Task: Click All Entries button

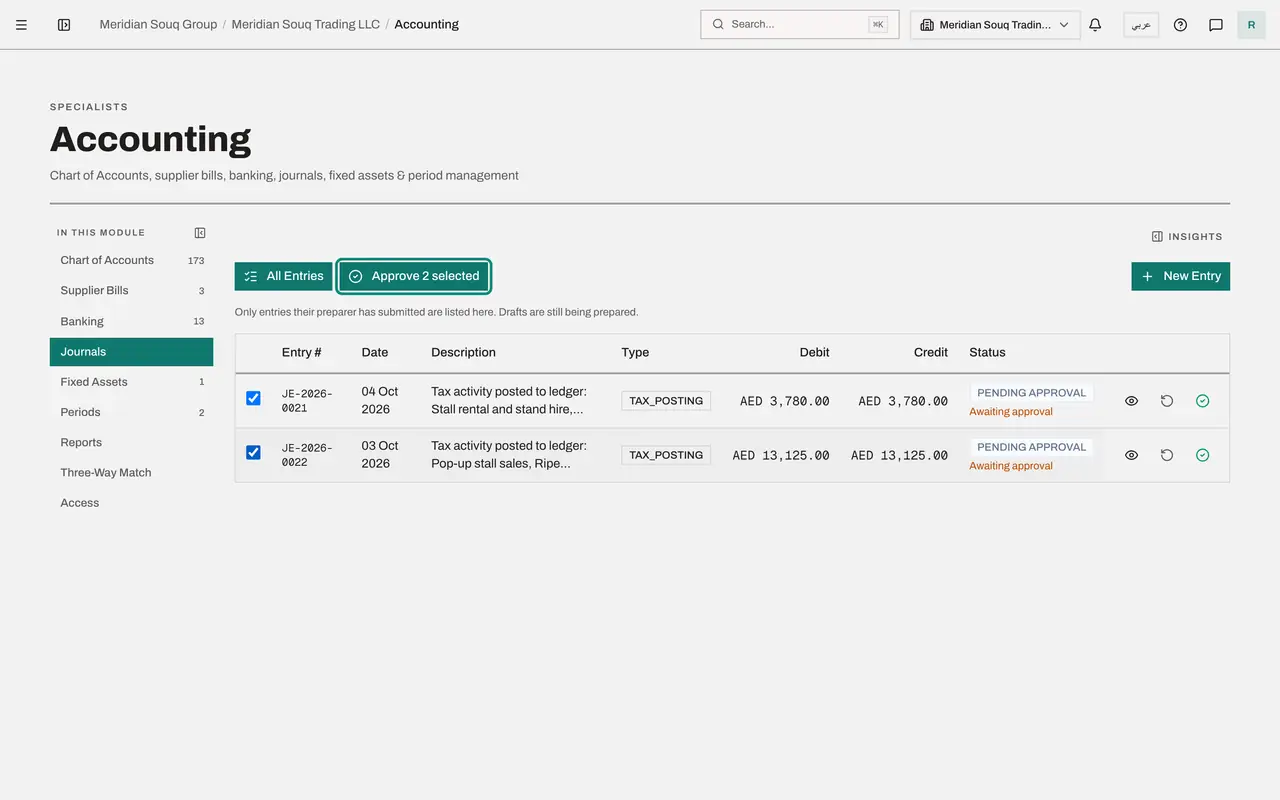Action: click(x=284, y=276)
